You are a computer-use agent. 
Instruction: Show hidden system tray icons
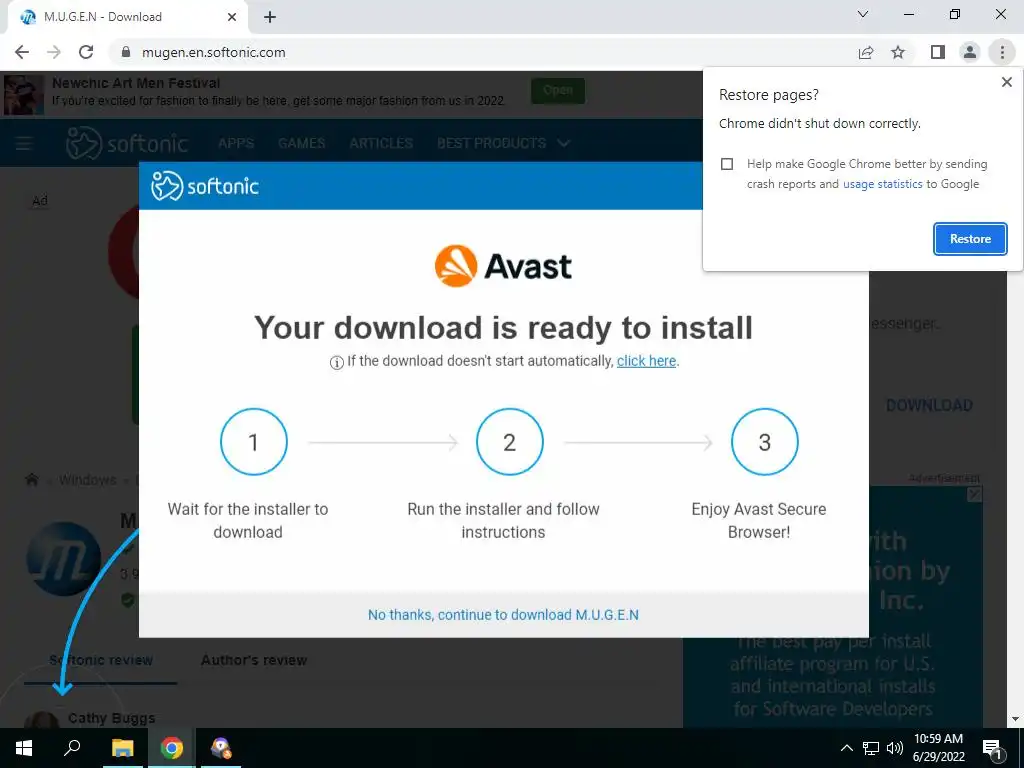click(x=846, y=748)
